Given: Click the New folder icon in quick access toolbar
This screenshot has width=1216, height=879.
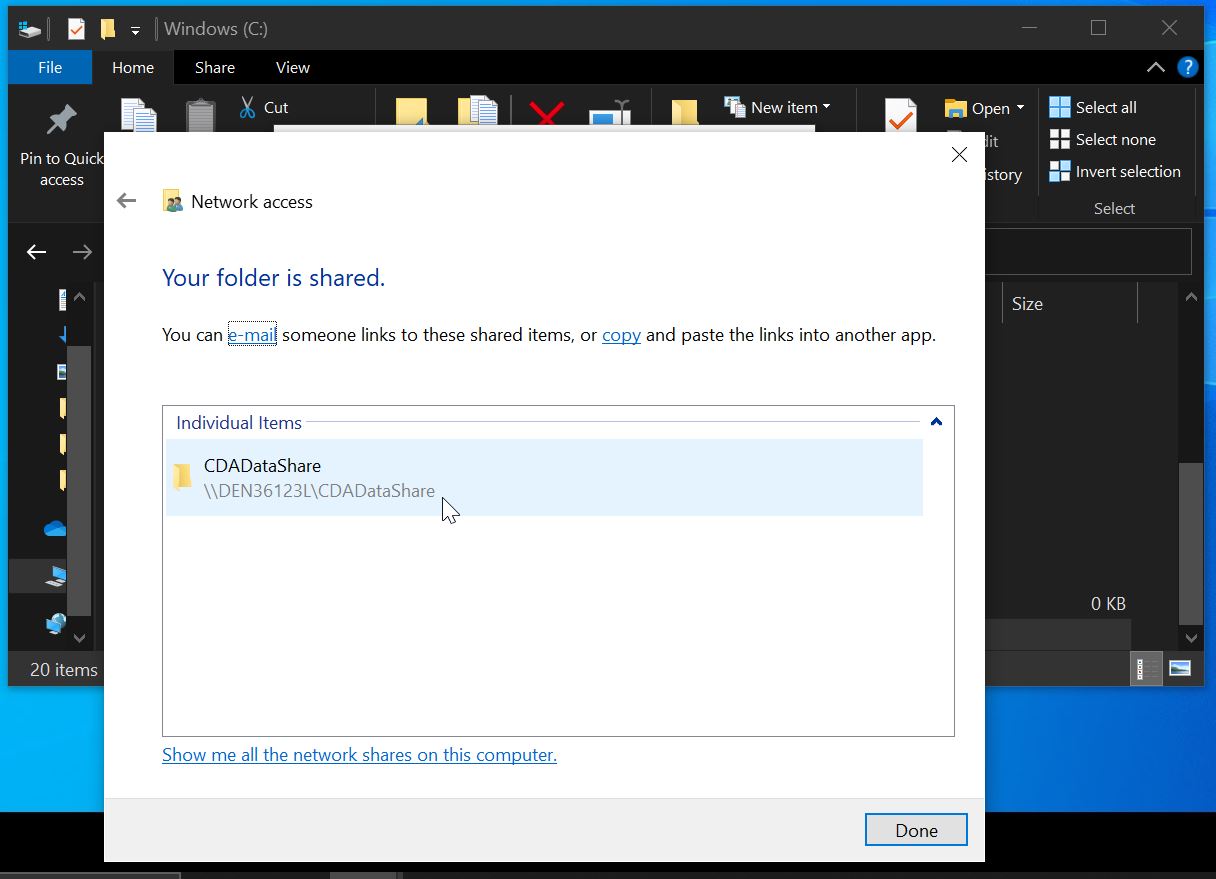Looking at the screenshot, I should click(x=107, y=28).
